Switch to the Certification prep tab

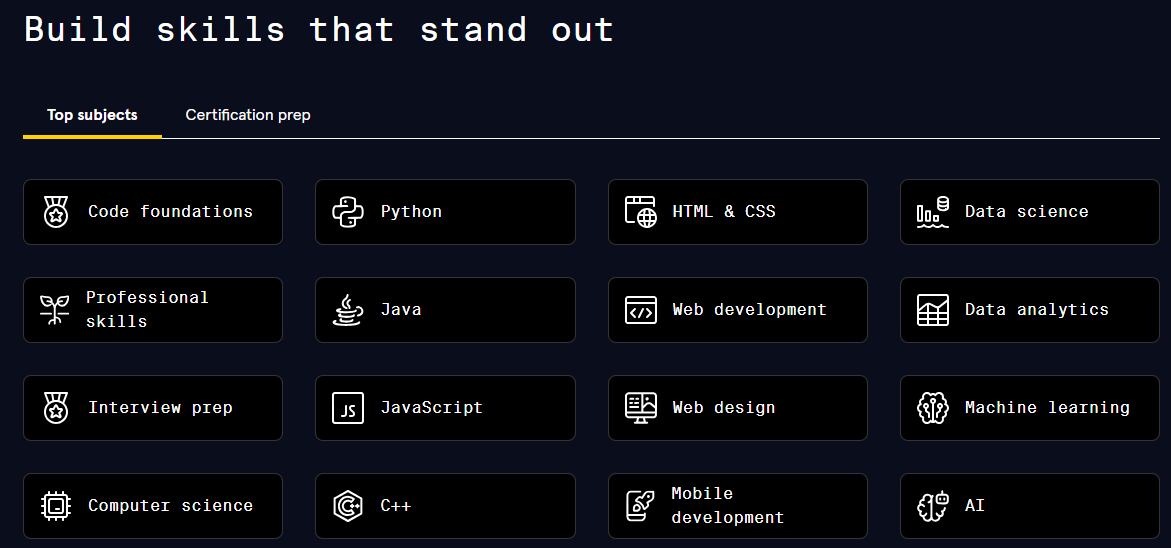tap(248, 115)
